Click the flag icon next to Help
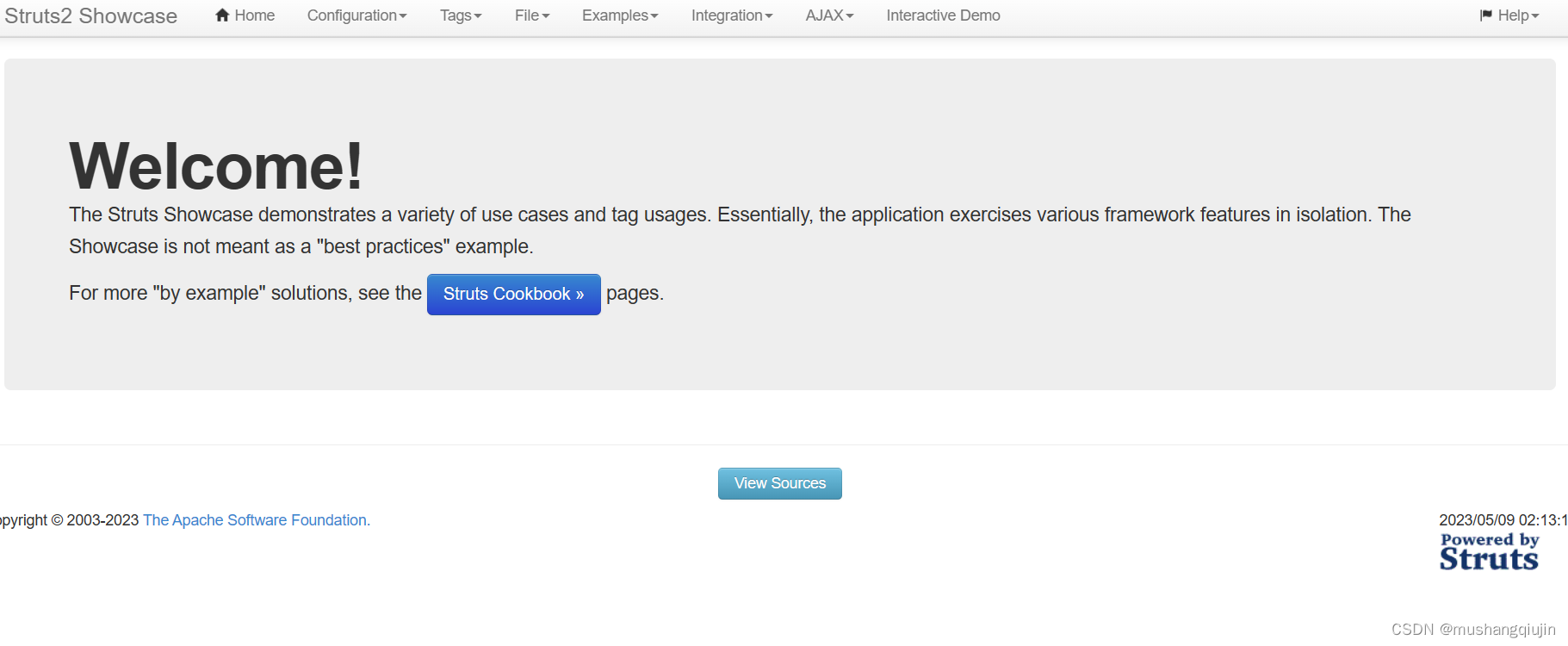The image size is (1568, 646). 1486,16
